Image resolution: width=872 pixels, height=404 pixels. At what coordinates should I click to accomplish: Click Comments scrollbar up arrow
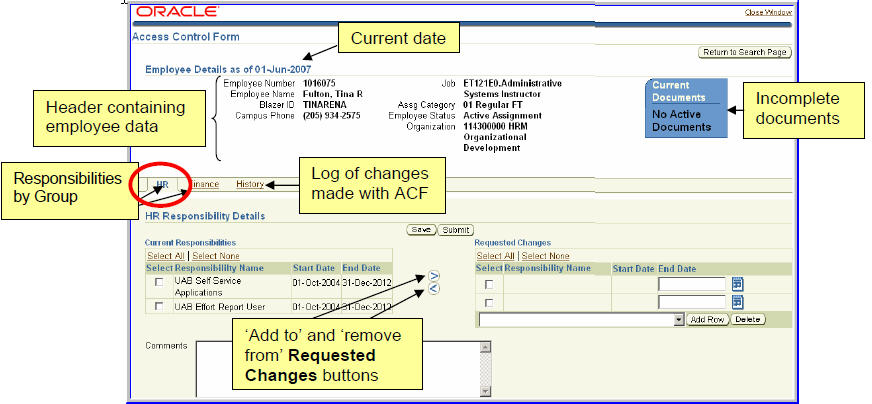[485, 347]
